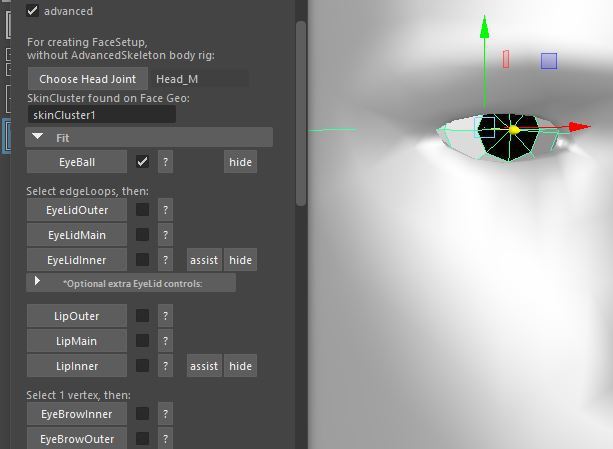
Task: Click the EyeLidInner button
Action: [77, 260]
